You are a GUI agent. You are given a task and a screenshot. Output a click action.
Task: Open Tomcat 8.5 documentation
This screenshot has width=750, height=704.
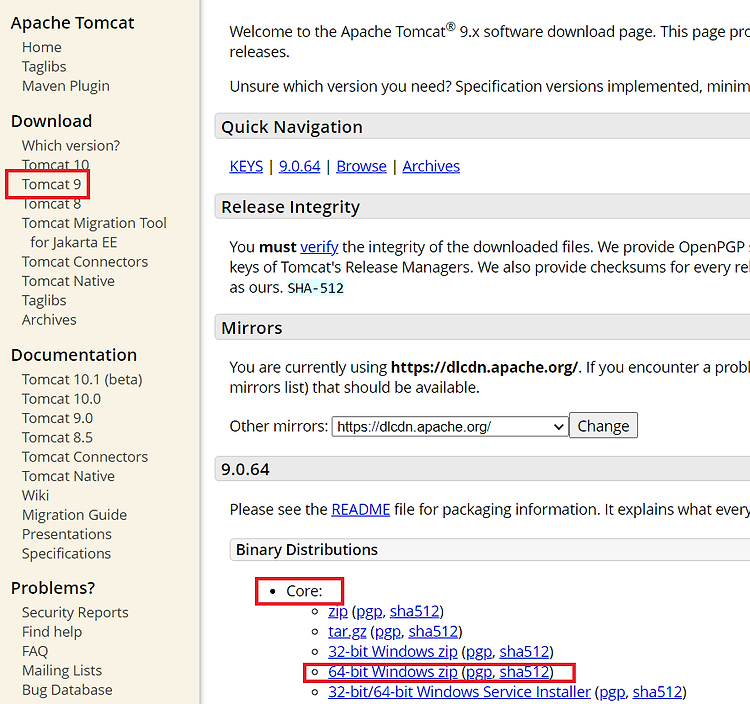click(57, 438)
